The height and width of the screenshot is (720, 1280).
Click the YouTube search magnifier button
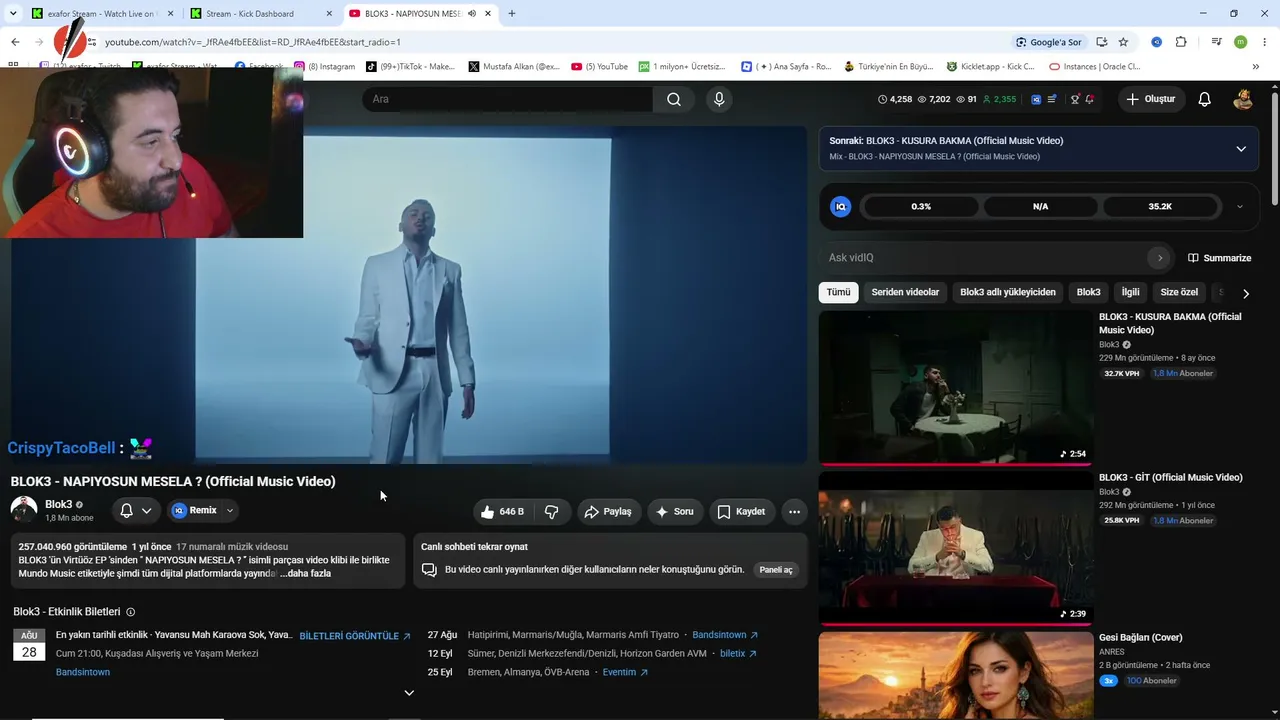coord(674,99)
